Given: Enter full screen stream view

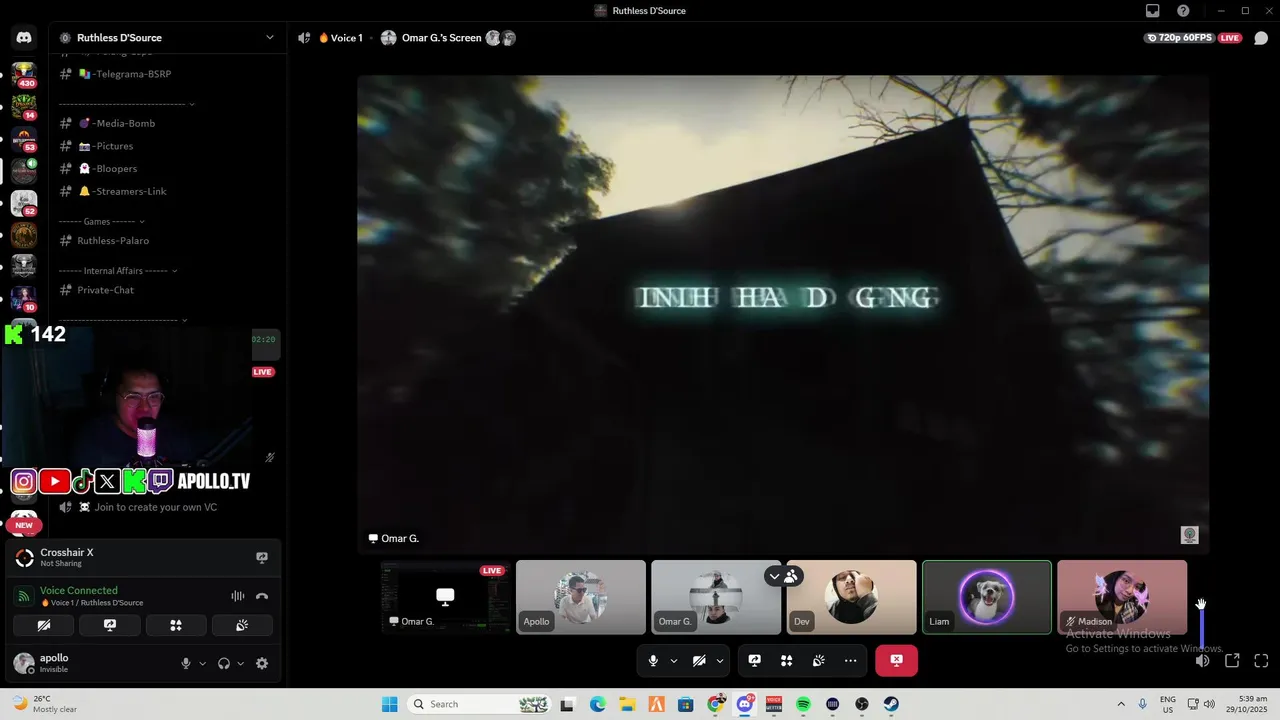Looking at the screenshot, I should (1261, 660).
